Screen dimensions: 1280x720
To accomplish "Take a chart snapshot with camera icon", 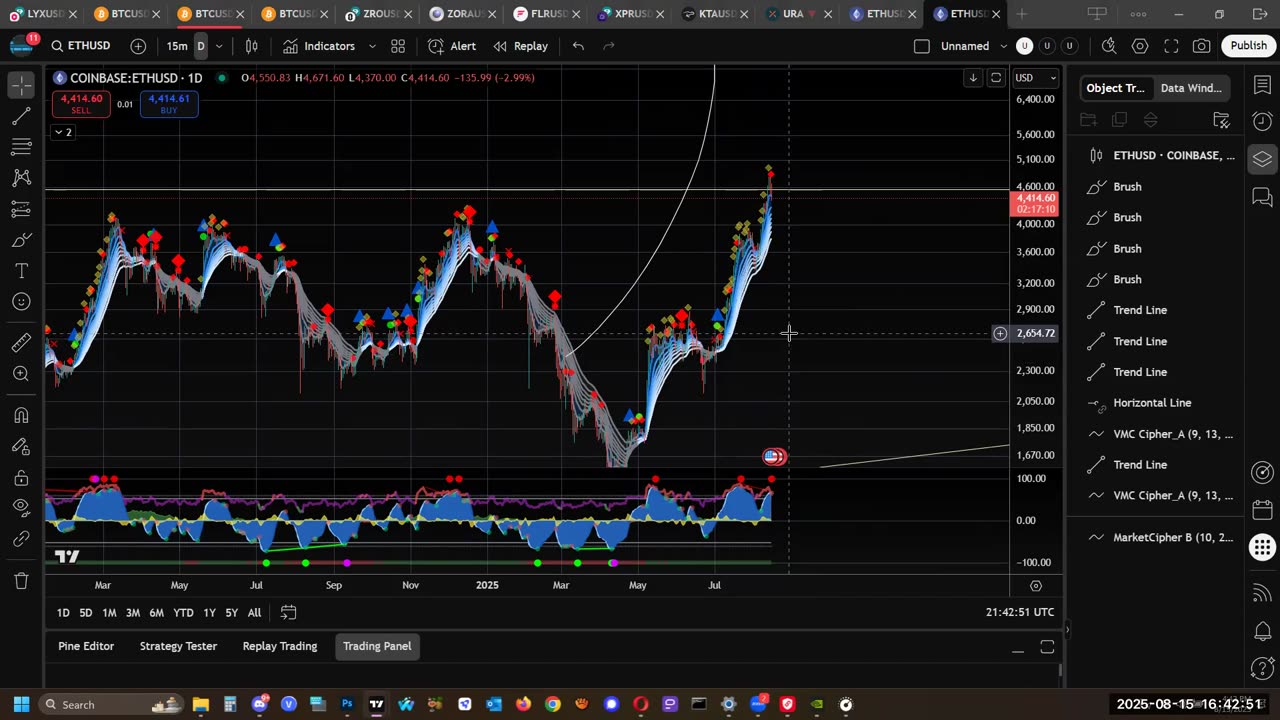I will (1201, 46).
